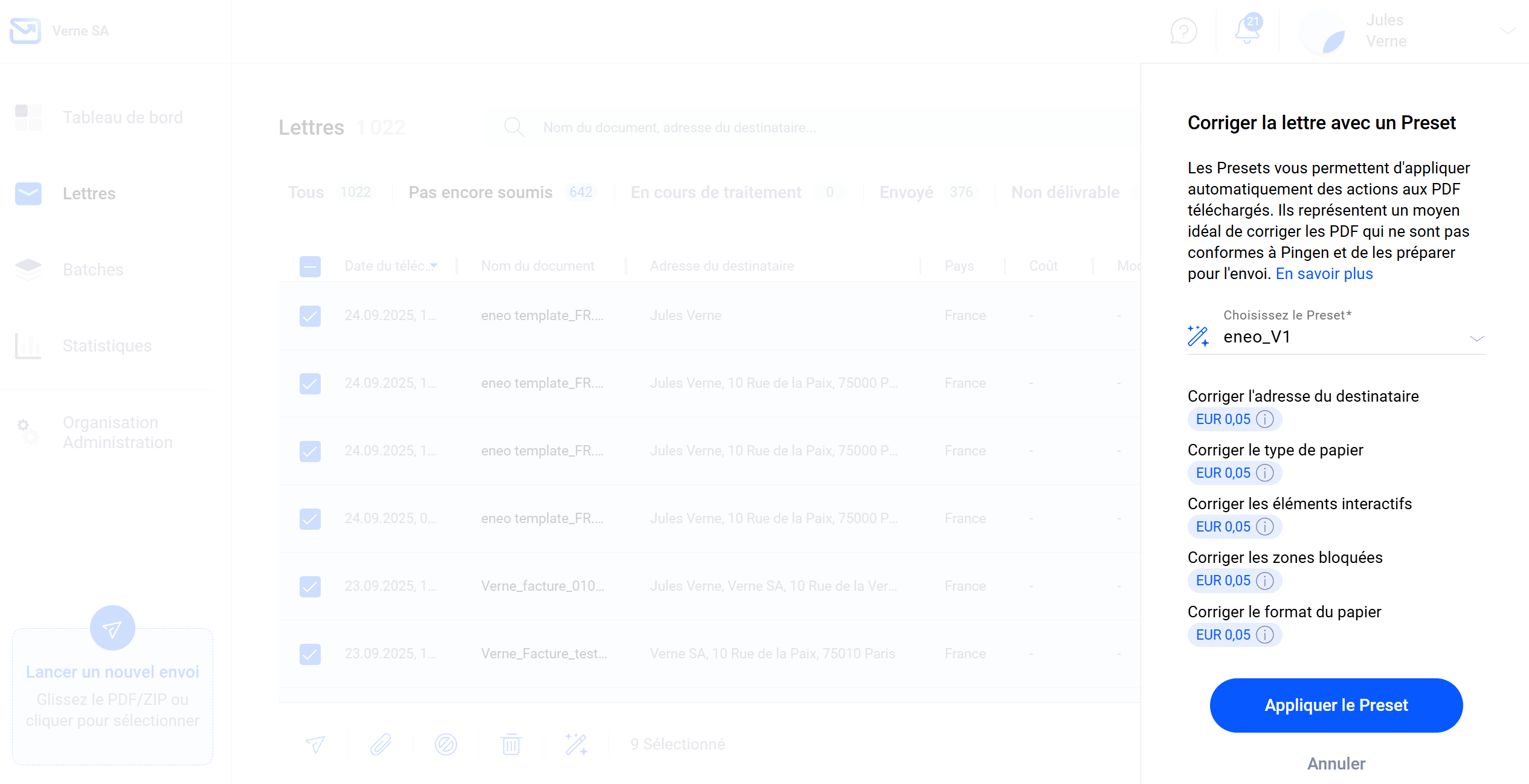Click the document name search field
Screen dimensions: 1529x784
click(679, 127)
